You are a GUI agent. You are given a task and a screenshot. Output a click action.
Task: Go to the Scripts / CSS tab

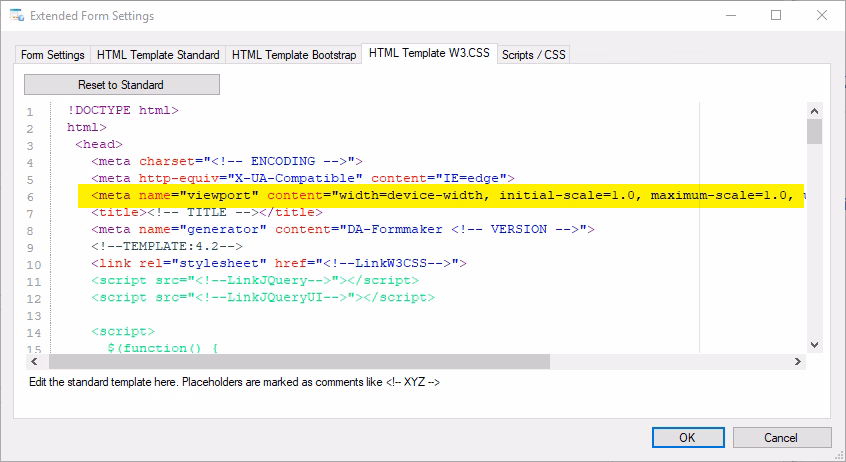534,55
